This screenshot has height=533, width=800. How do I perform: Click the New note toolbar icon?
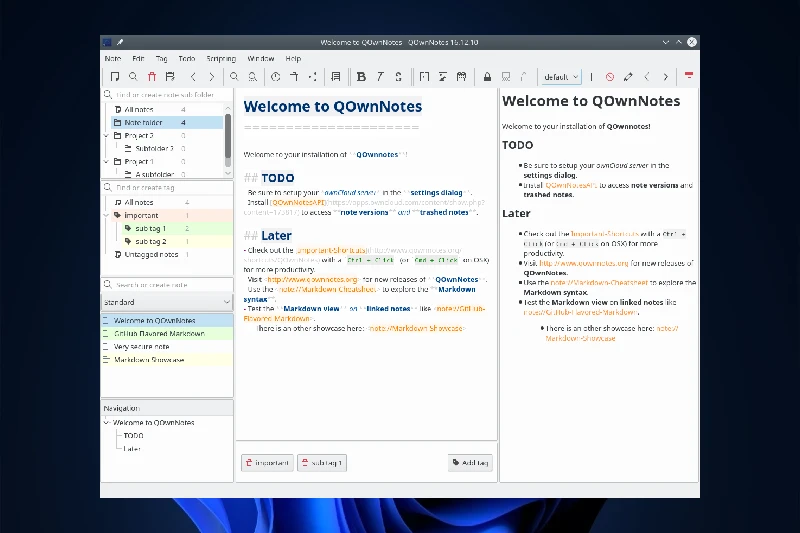coord(115,77)
